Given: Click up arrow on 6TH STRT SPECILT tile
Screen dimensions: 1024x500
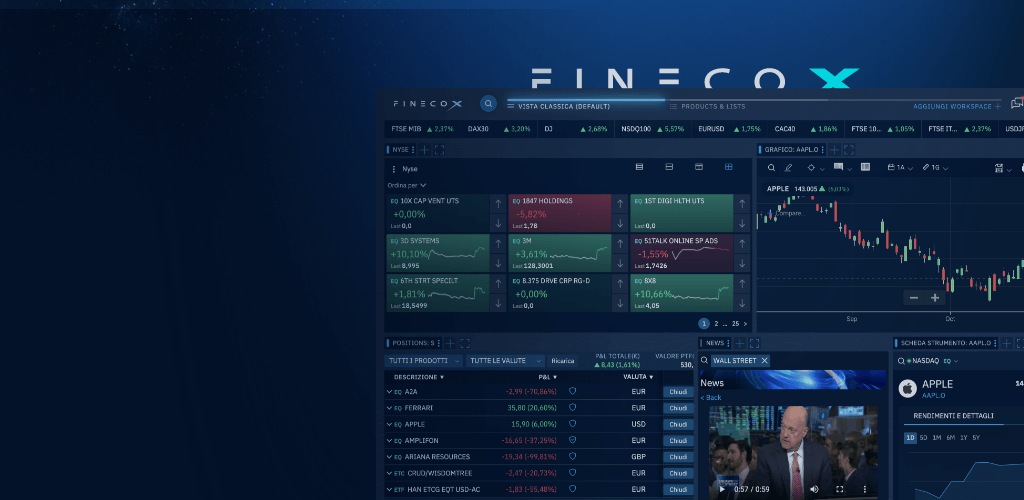Looking at the screenshot, I should pos(498,283).
